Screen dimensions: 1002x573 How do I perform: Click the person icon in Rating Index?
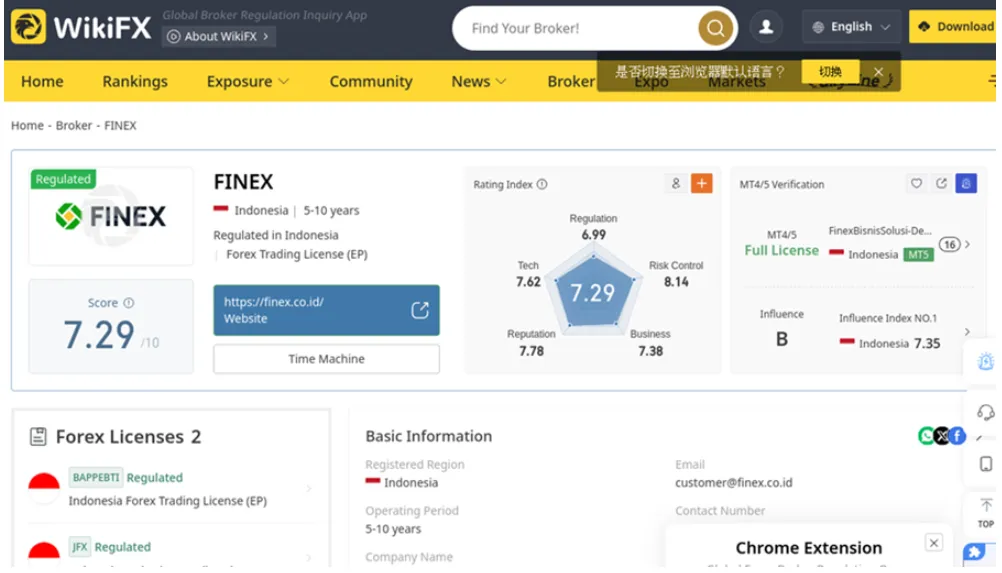(x=675, y=183)
